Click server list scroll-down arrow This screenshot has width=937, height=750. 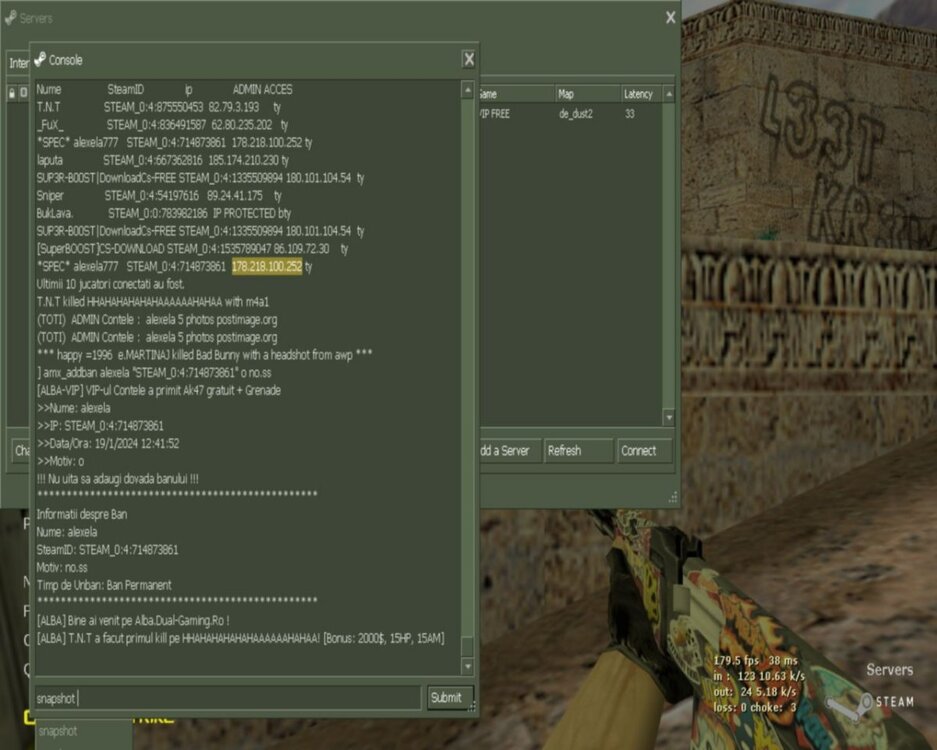(x=668, y=417)
